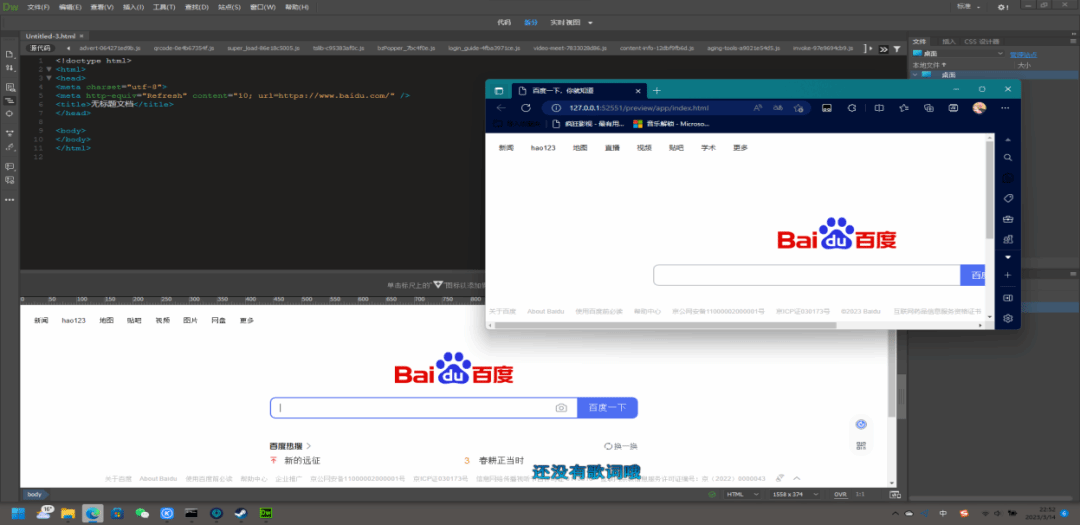Open Dreamweaver from the Windows taskbar
The height and width of the screenshot is (525, 1080).
[265, 512]
